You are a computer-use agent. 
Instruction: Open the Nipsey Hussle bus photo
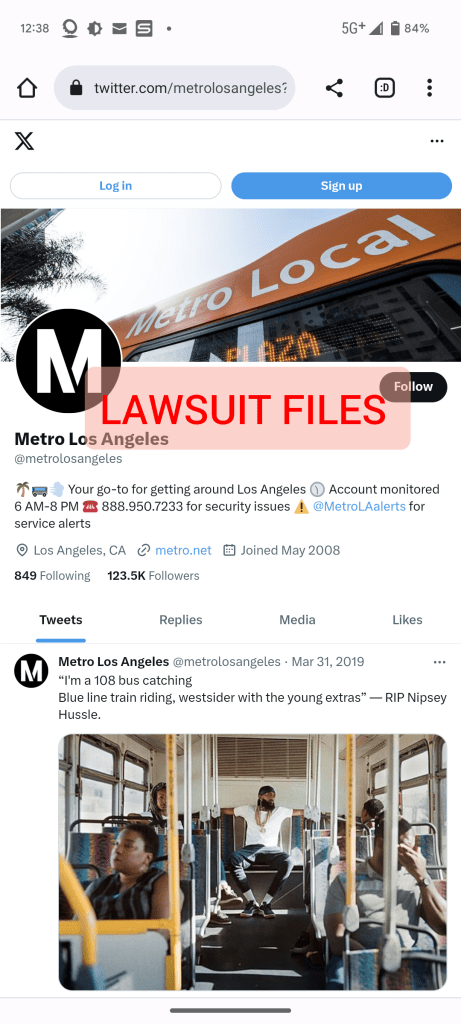pos(253,862)
